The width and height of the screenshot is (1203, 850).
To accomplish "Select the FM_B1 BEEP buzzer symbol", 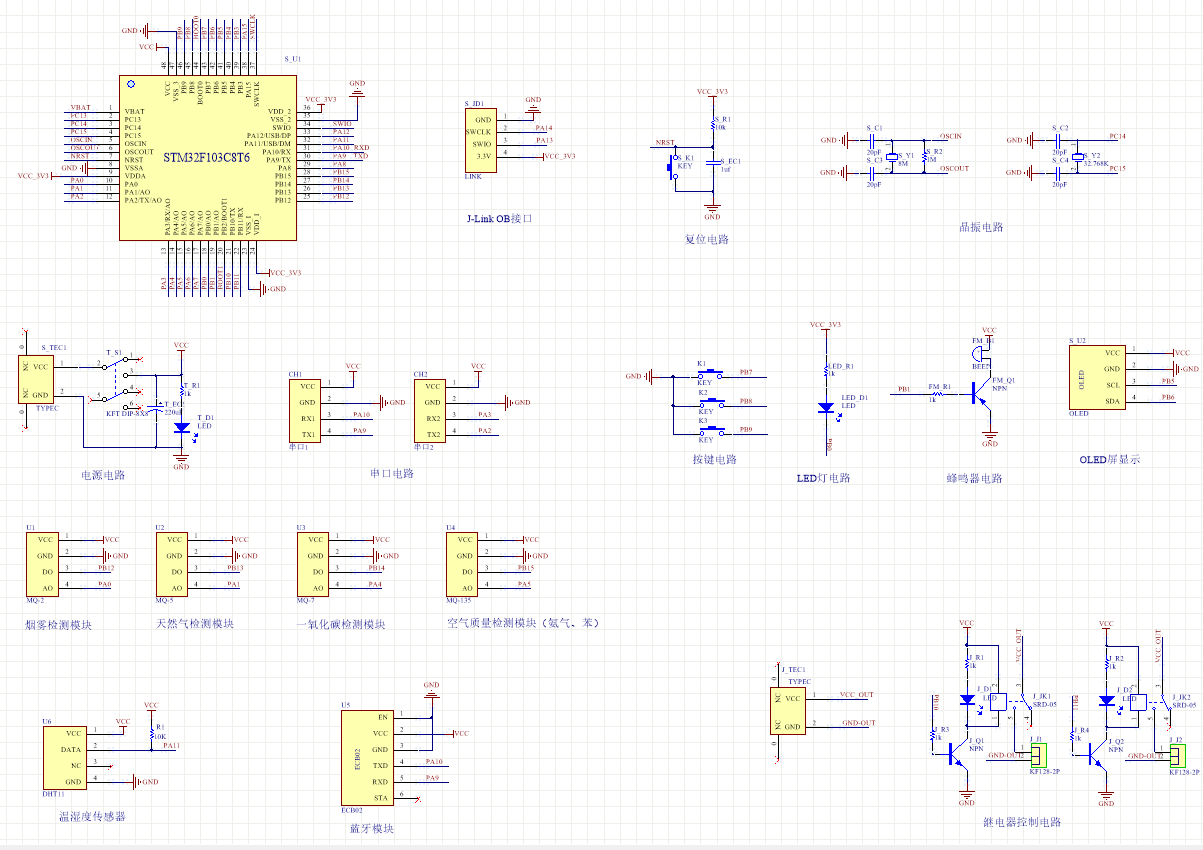I will click(x=978, y=352).
